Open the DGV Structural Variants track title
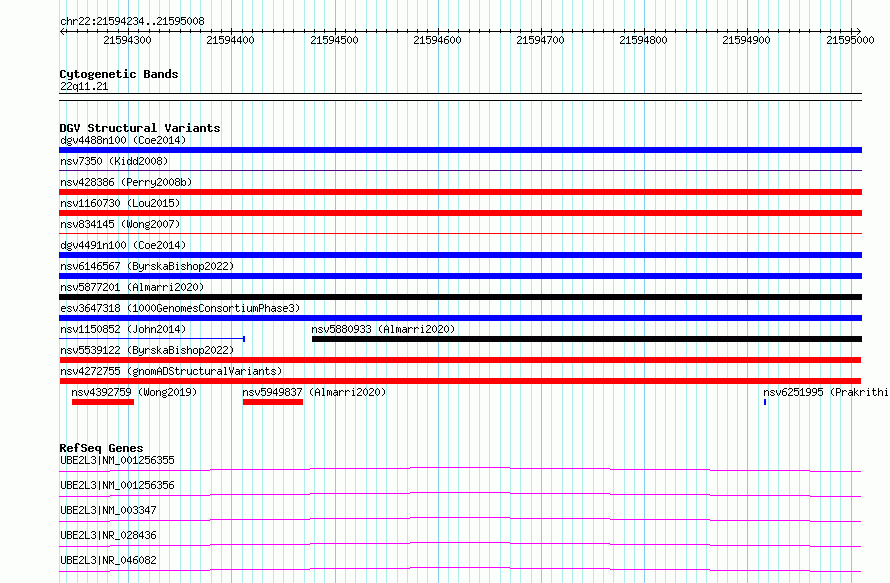This screenshot has height=583, width=890. coord(140,128)
